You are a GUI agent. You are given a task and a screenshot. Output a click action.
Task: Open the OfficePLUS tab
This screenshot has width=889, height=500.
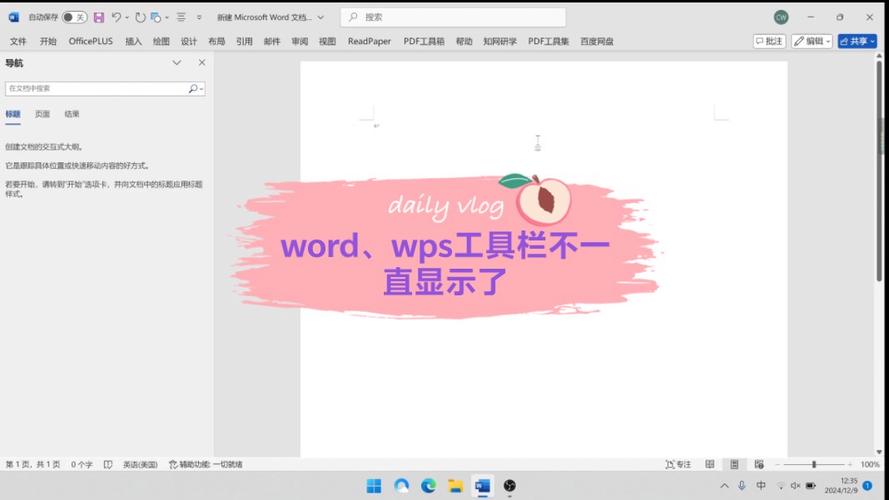pos(91,41)
